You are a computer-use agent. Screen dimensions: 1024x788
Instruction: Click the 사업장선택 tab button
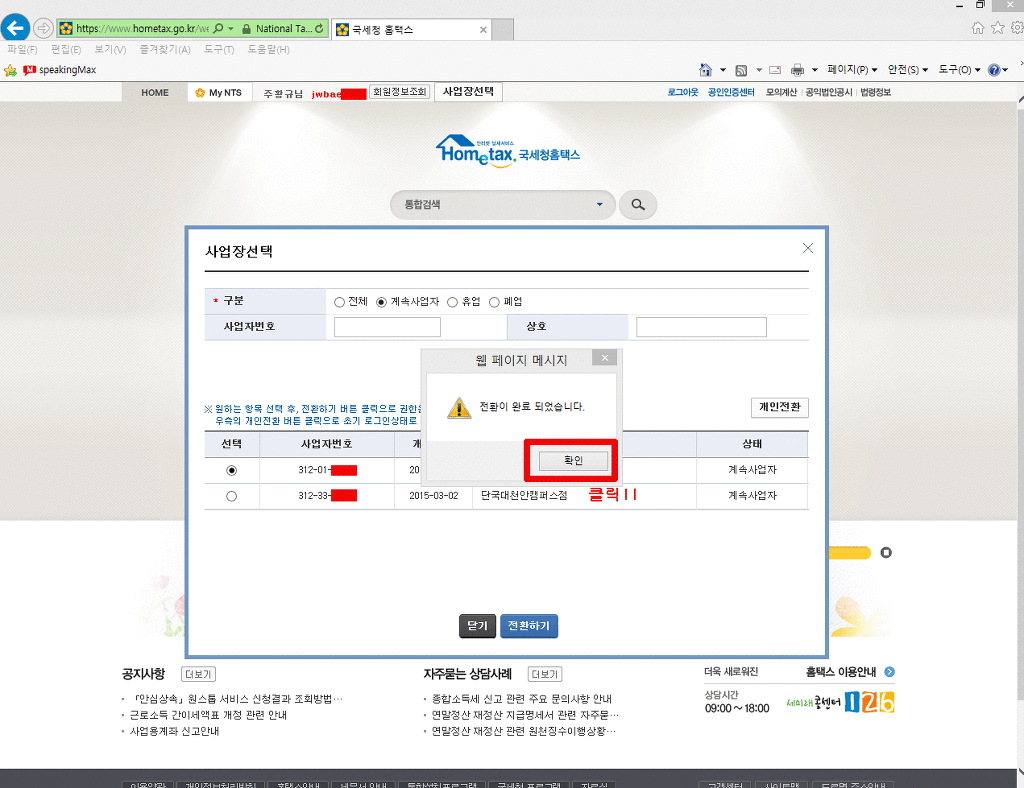(x=468, y=92)
